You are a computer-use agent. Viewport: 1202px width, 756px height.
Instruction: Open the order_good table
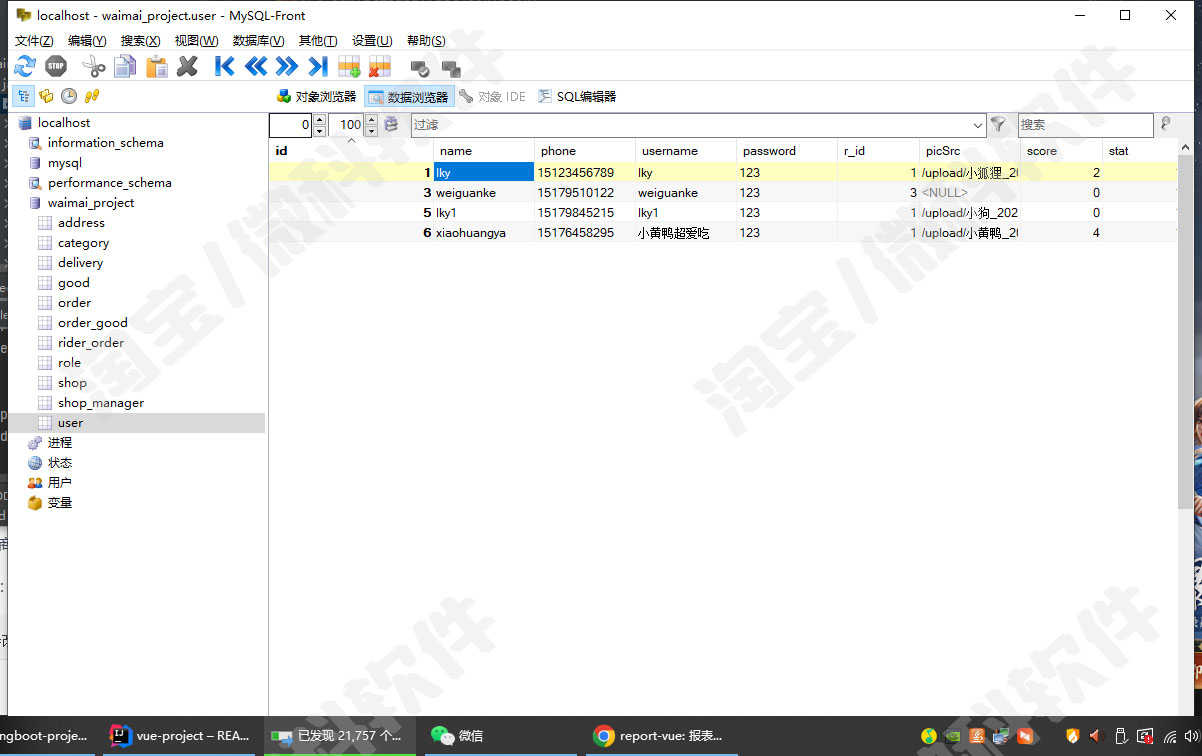point(92,322)
